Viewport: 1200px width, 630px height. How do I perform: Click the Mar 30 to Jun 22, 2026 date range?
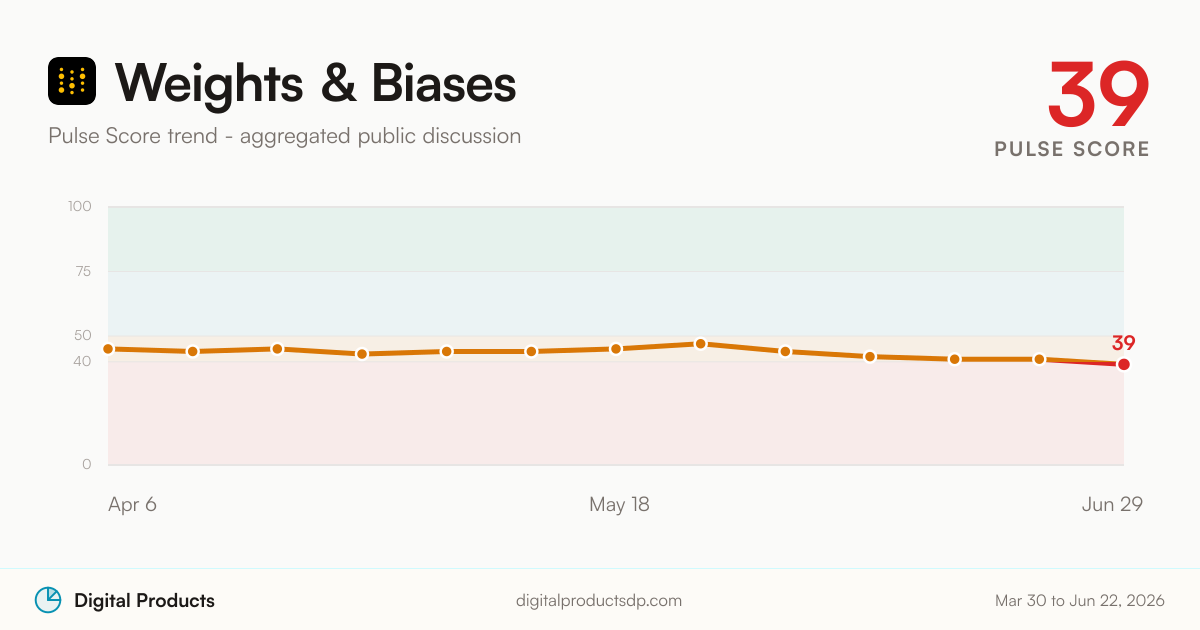(1080, 601)
